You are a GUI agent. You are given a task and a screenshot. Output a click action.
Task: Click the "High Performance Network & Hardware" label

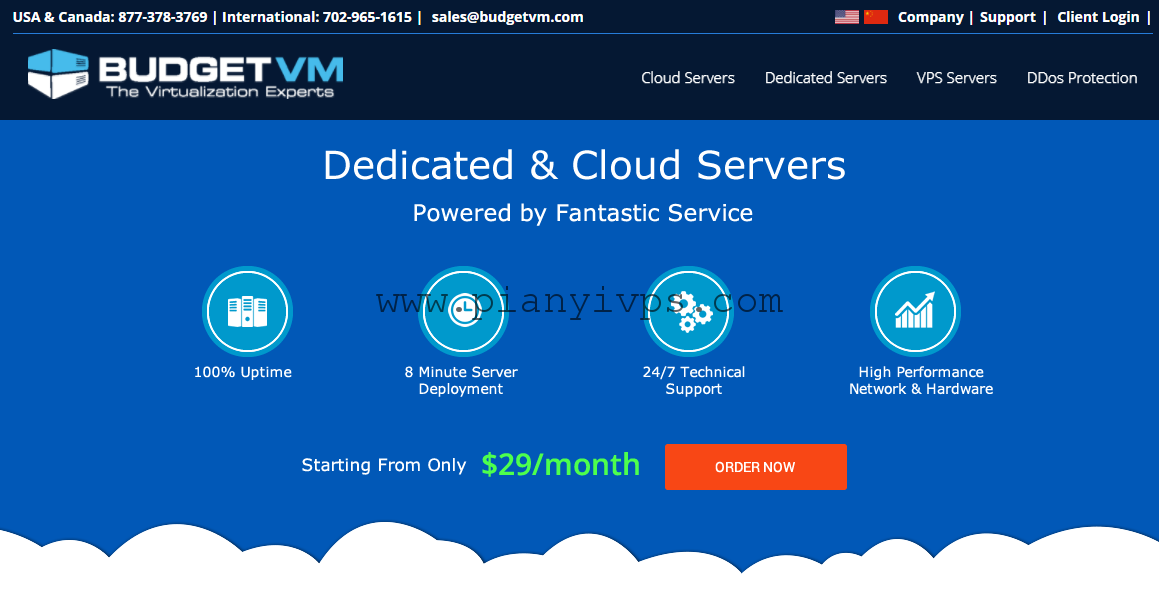tap(921, 381)
